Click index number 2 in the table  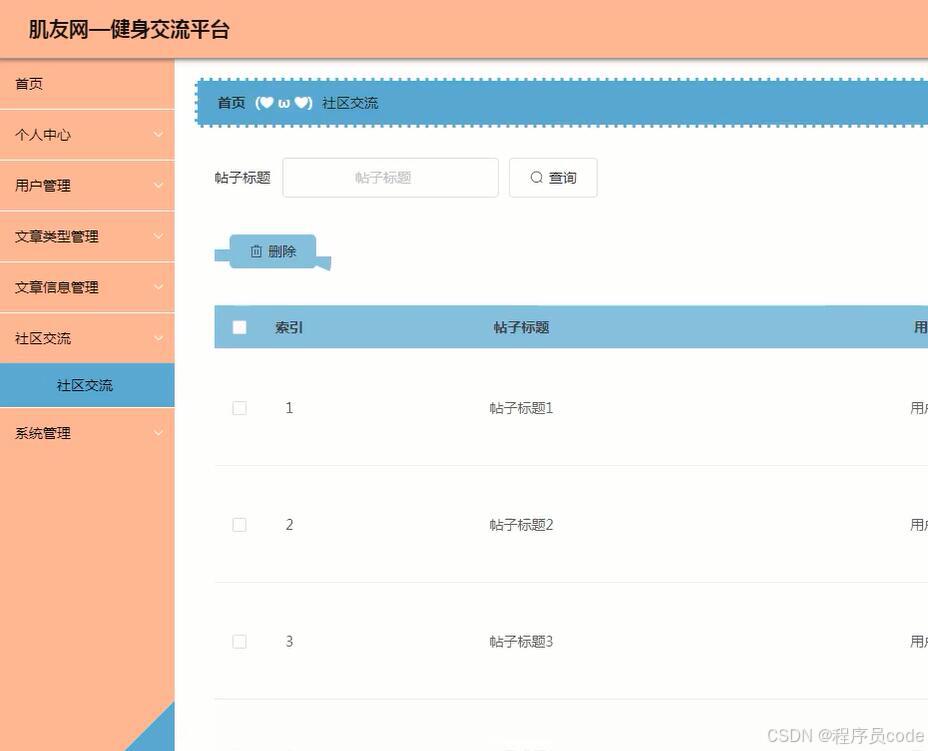pos(289,525)
